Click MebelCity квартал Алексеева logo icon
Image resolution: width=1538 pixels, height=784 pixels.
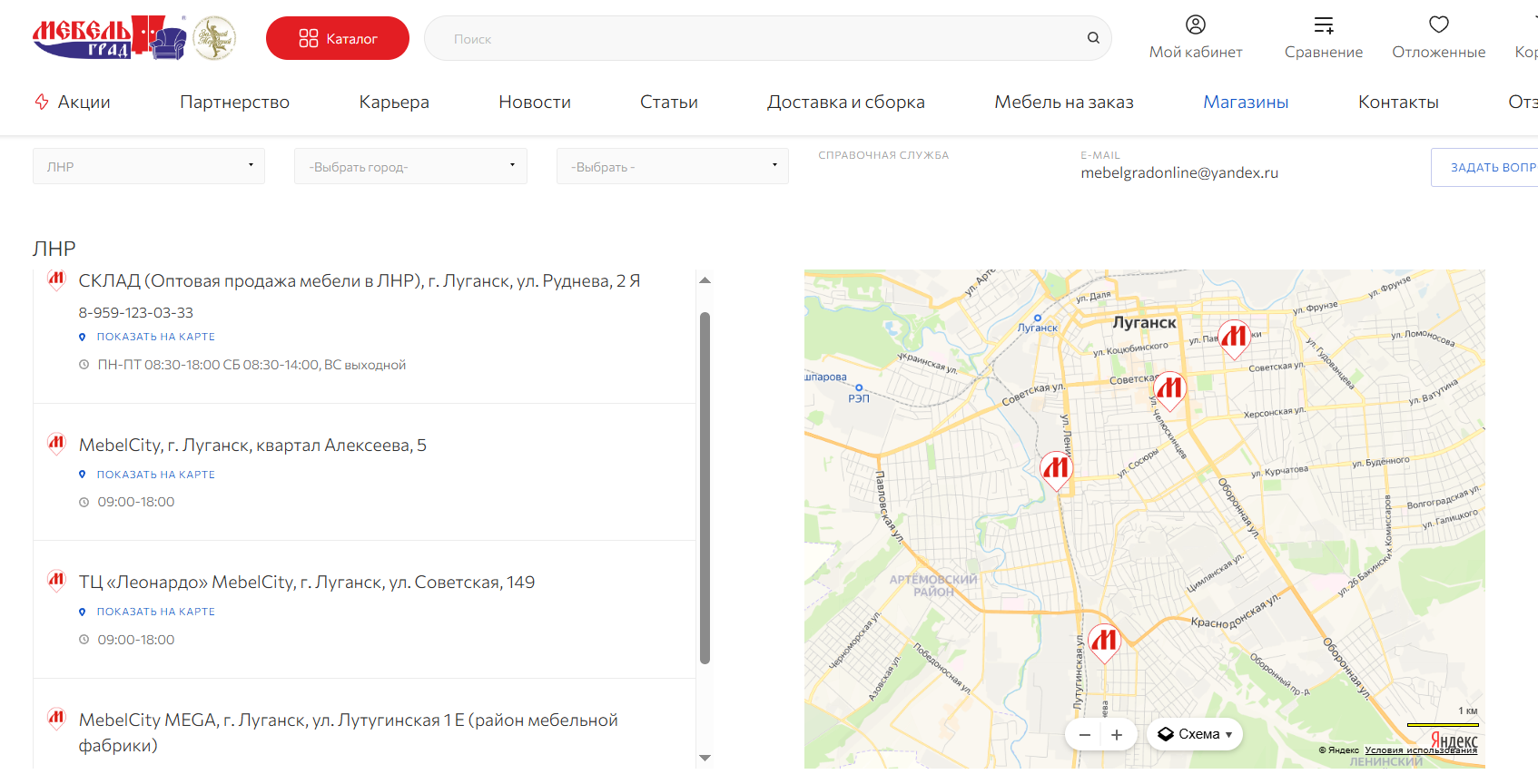(56, 444)
